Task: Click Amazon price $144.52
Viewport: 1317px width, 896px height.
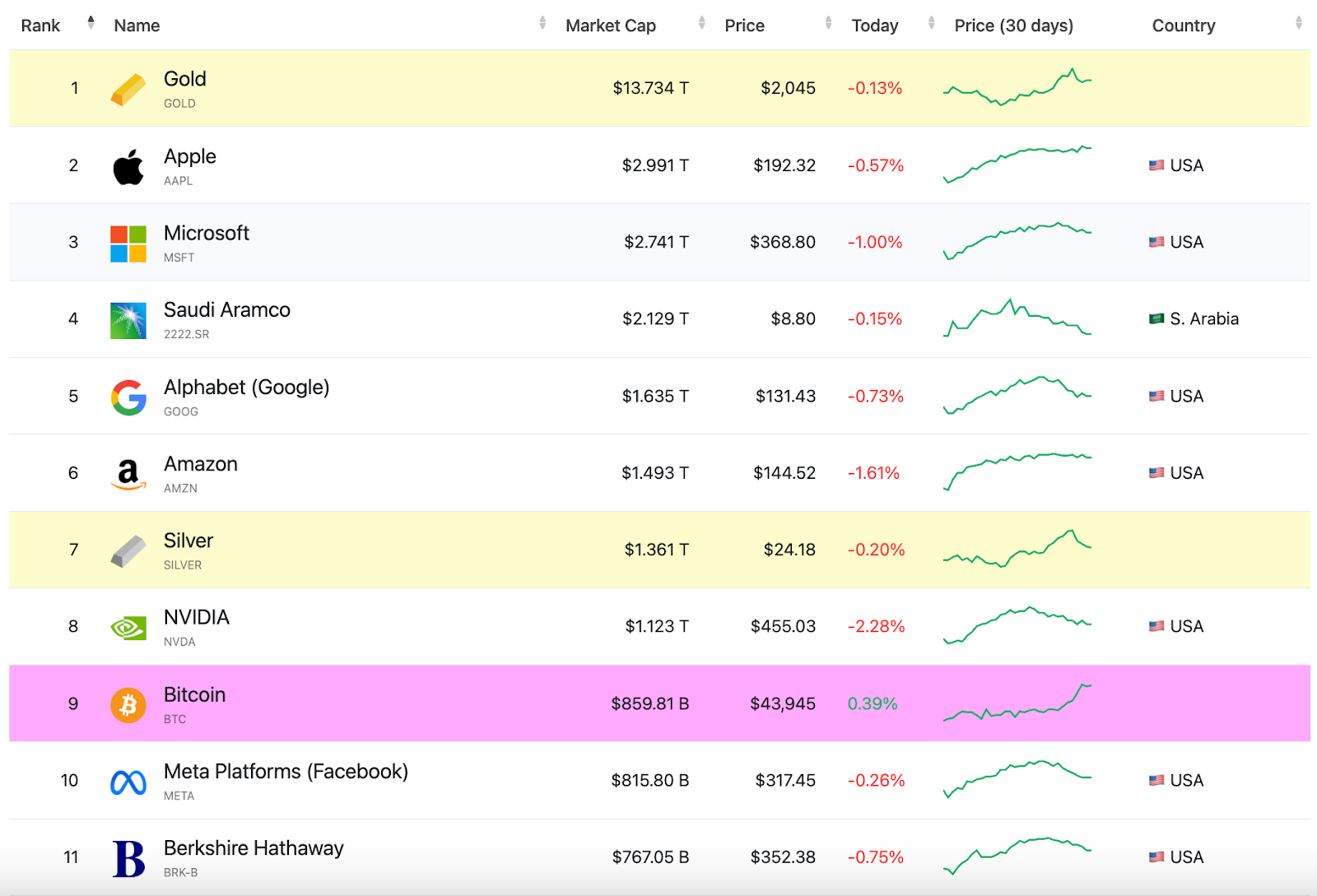Action: tap(784, 473)
